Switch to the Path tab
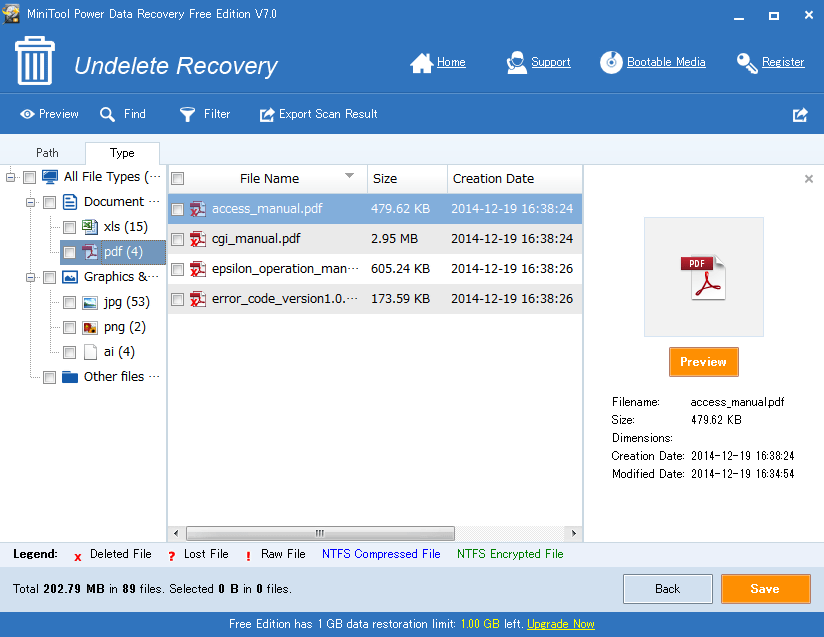824x637 pixels. (47, 153)
